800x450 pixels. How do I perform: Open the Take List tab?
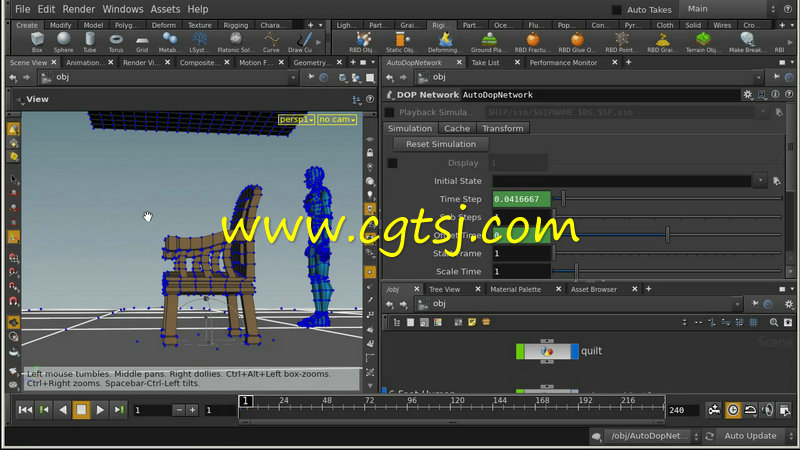485,62
